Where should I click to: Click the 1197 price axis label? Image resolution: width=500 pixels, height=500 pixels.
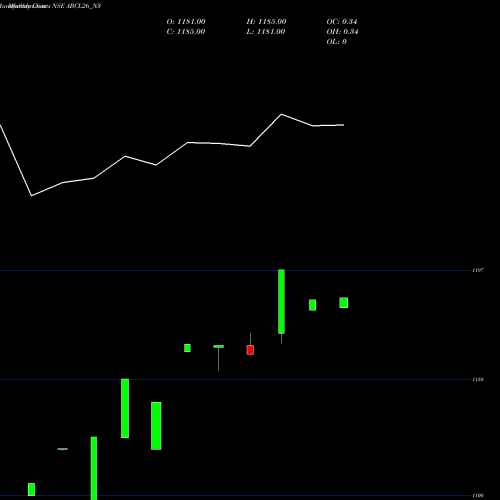[478, 270]
